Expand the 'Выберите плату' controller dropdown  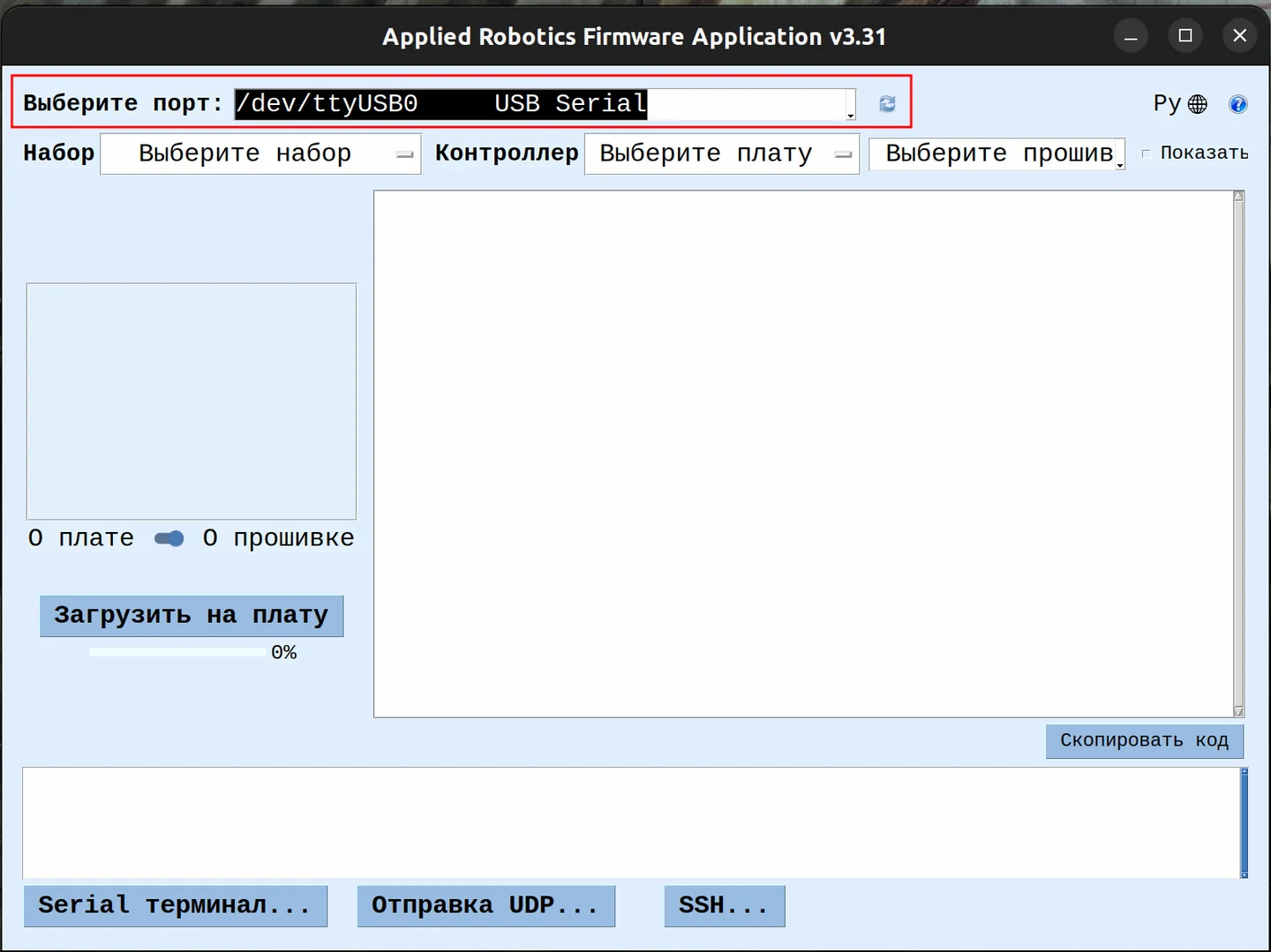tap(722, 154)
